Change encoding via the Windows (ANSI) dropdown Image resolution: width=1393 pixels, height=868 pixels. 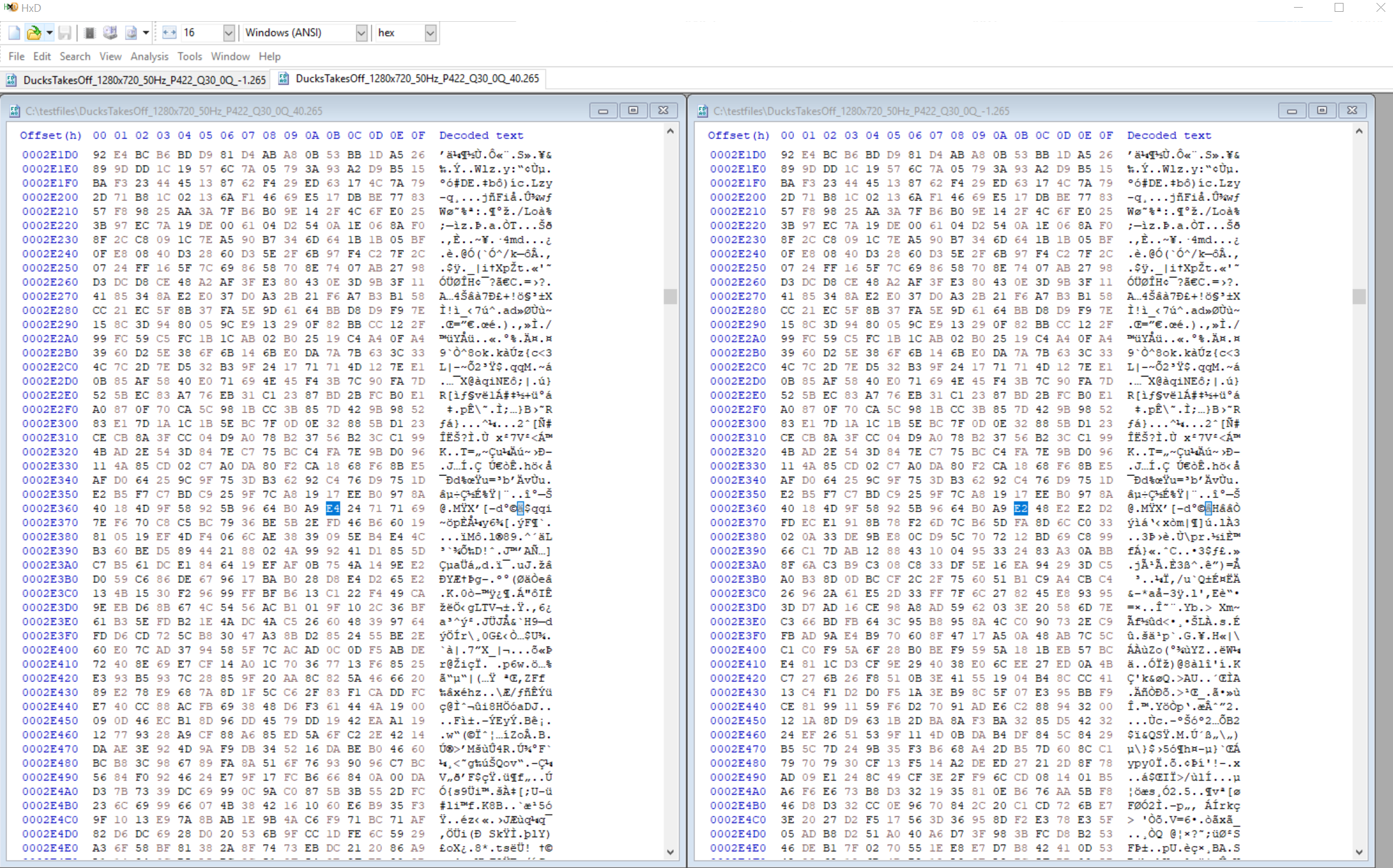coord(361,33)
